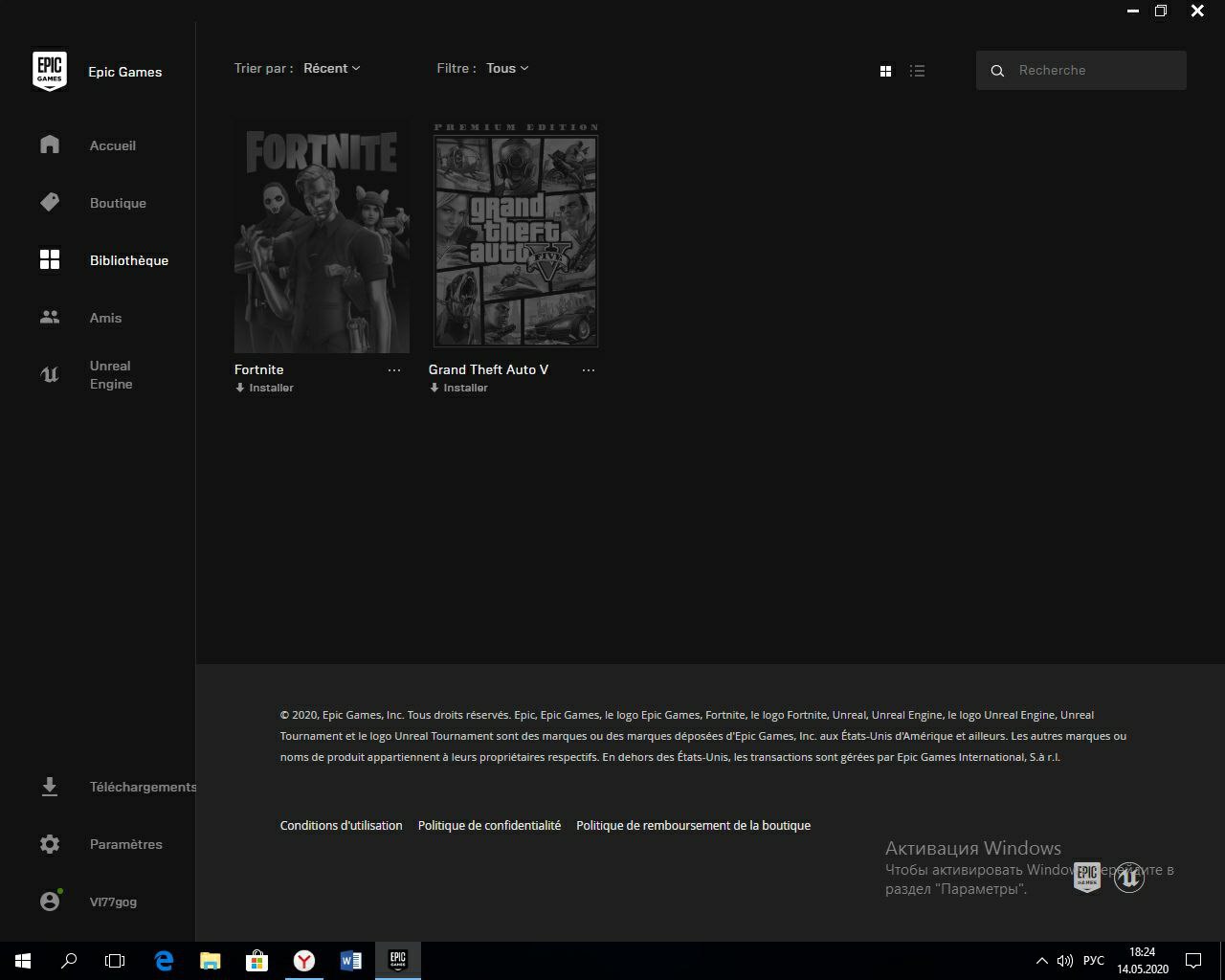Open Politique de confidentialité link

[x=489, y=825]
